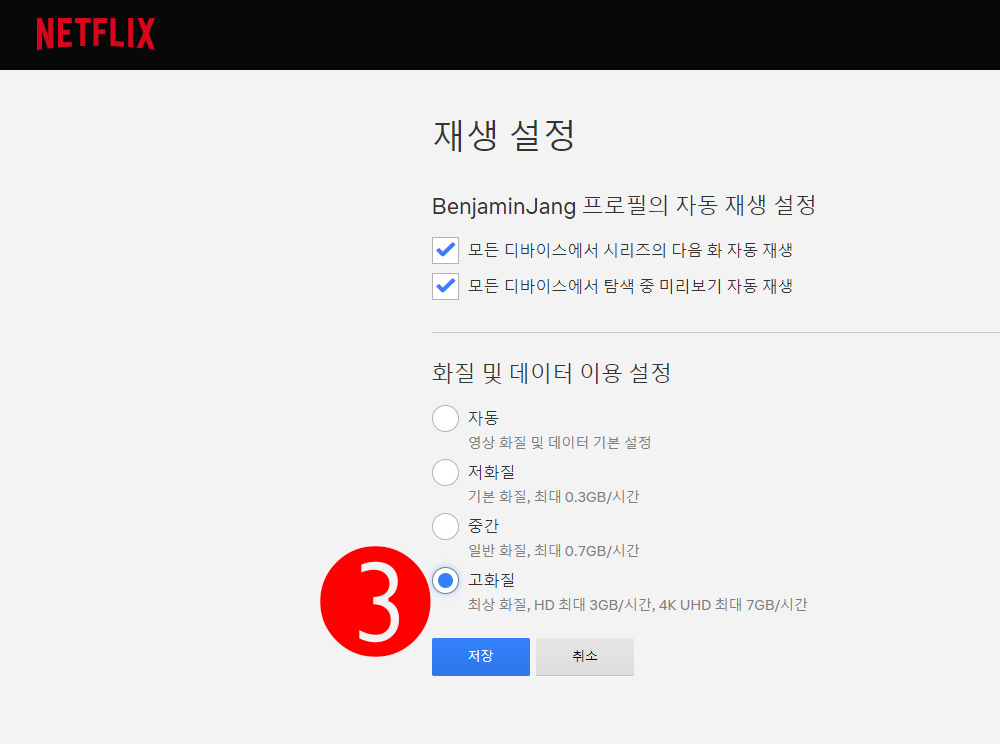1000x744 pixels.
Task: Click the BenjaminJang 프로필의 자동 재생 설정 heading
Action: (624, 205)
